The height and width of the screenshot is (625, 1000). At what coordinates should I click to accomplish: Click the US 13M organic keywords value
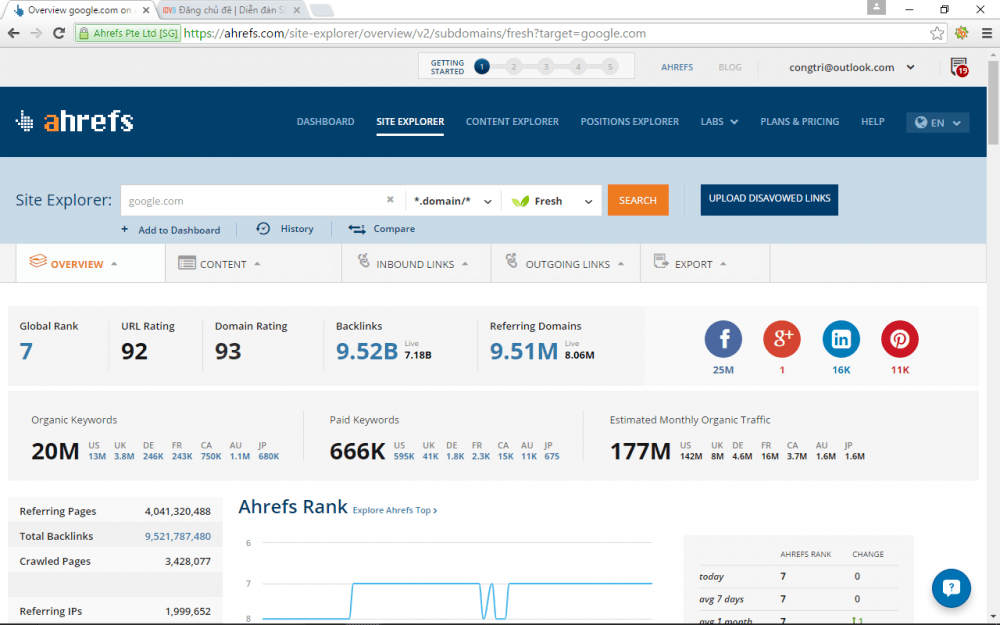pos(97,456)
